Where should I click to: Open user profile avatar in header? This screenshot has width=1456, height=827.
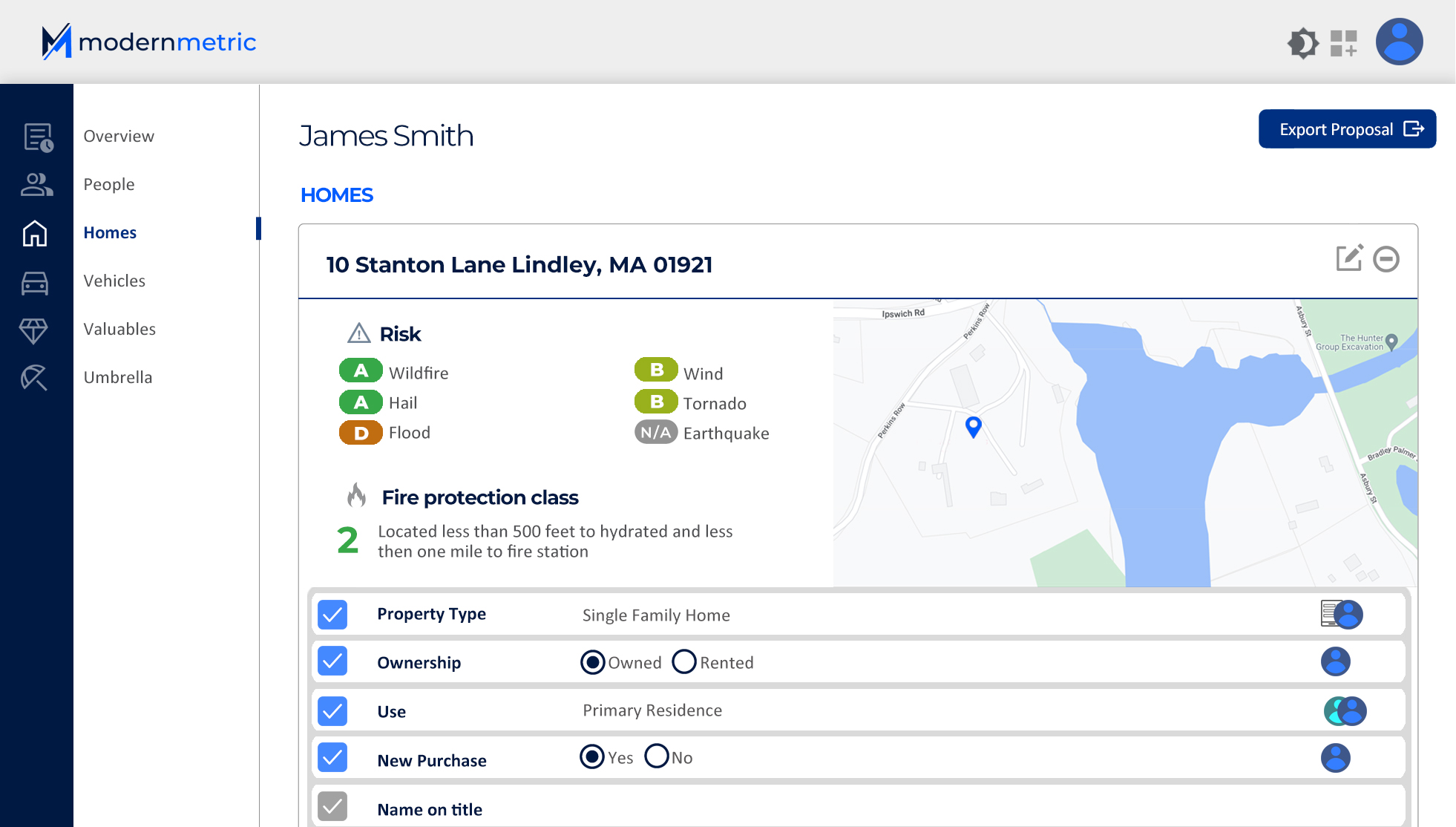(x=1399, y=42)
